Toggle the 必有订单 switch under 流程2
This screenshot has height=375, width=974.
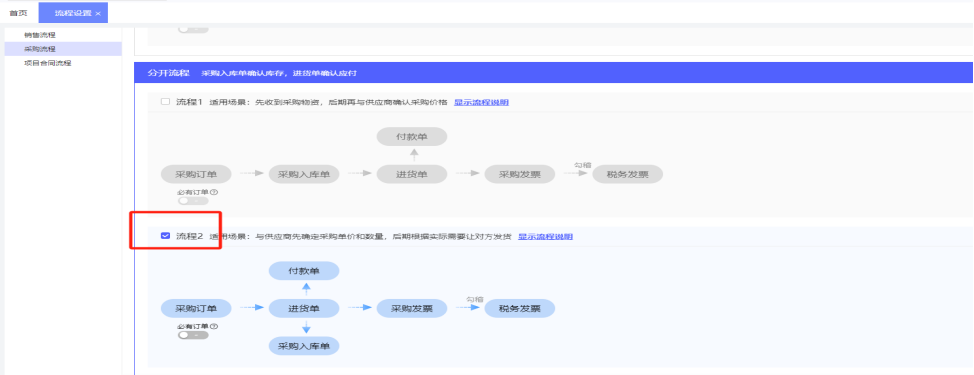pyautogui.click(x=193, y=335)
